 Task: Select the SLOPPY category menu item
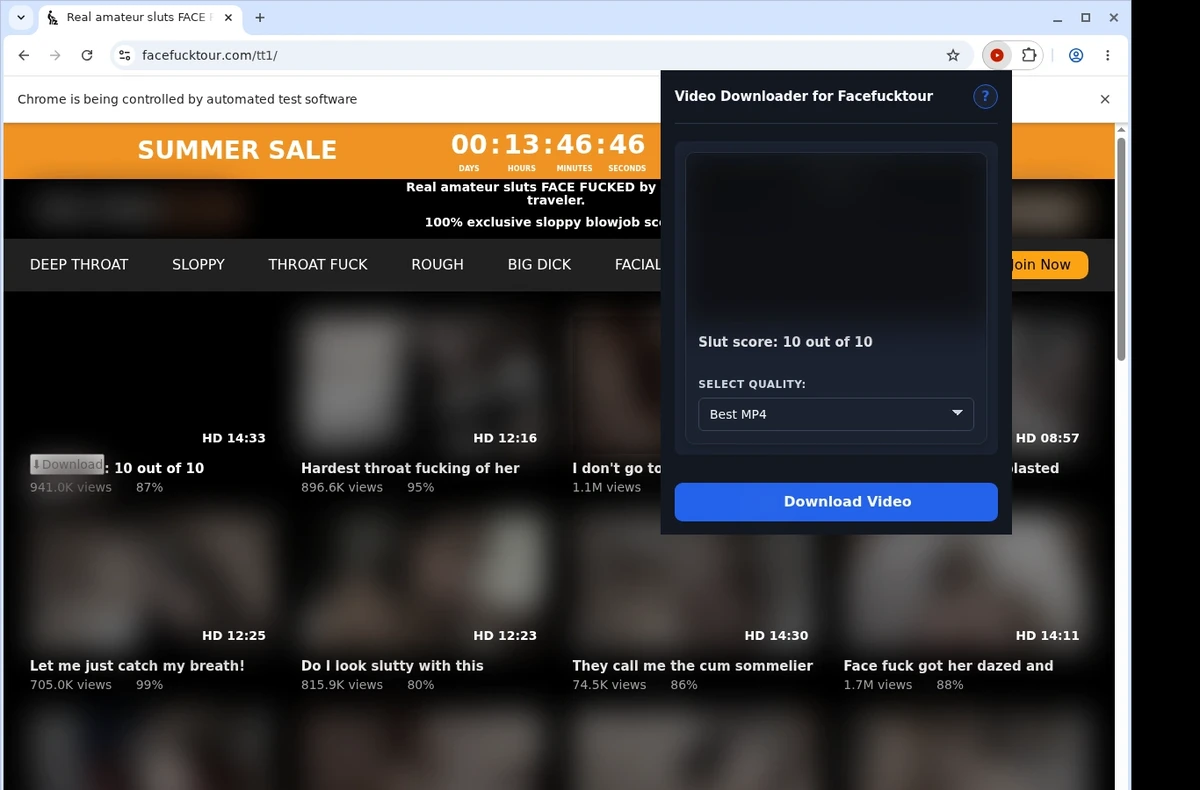[198, 264]
